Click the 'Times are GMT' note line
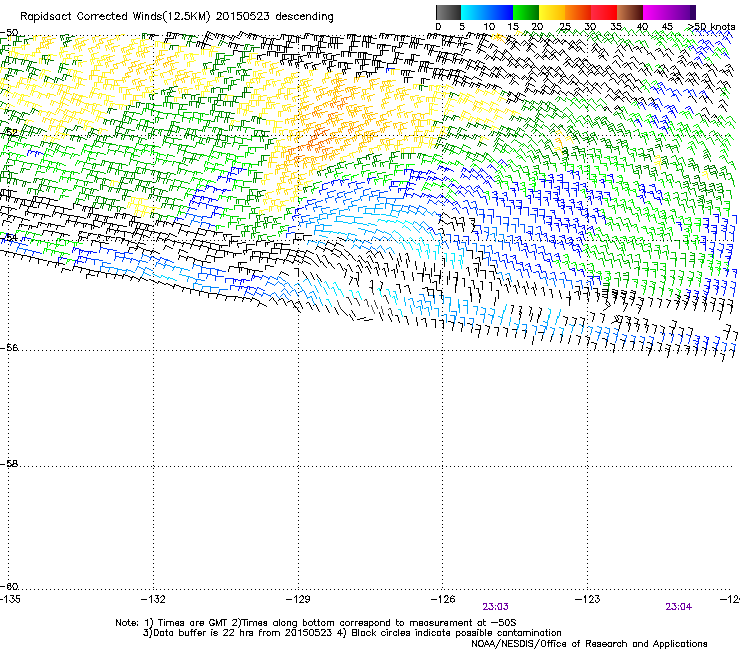Image resolution: width=740 pixels, height=650 pixels. click(316, 623)
